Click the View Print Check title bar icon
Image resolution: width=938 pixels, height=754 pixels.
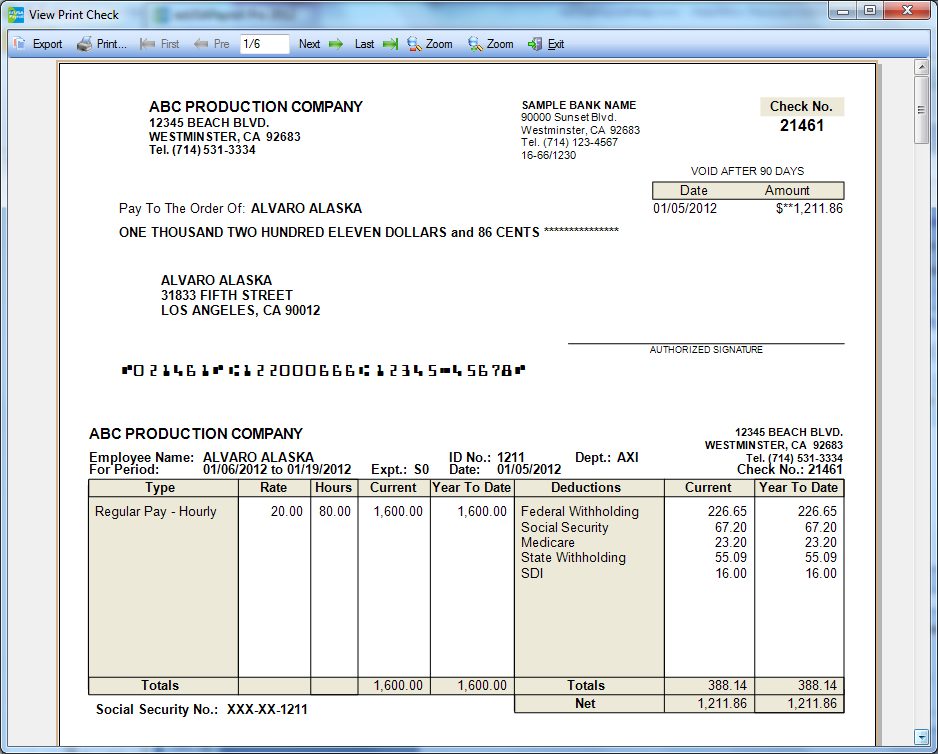point(16,15)
